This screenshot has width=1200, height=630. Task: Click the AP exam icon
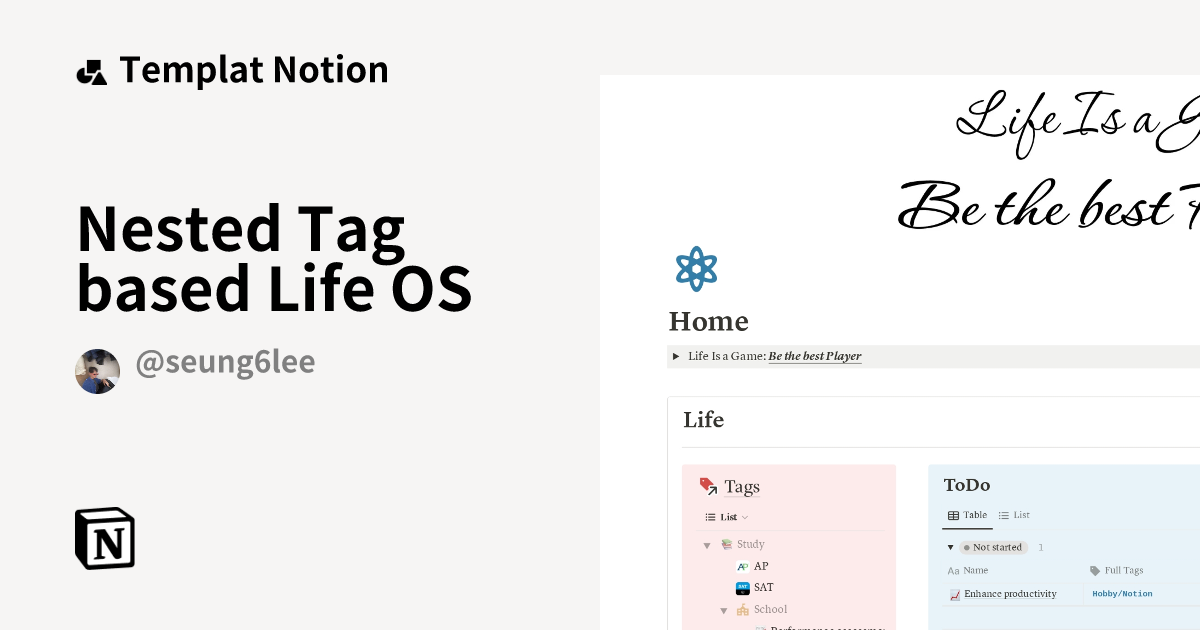[x=742, y=566]
